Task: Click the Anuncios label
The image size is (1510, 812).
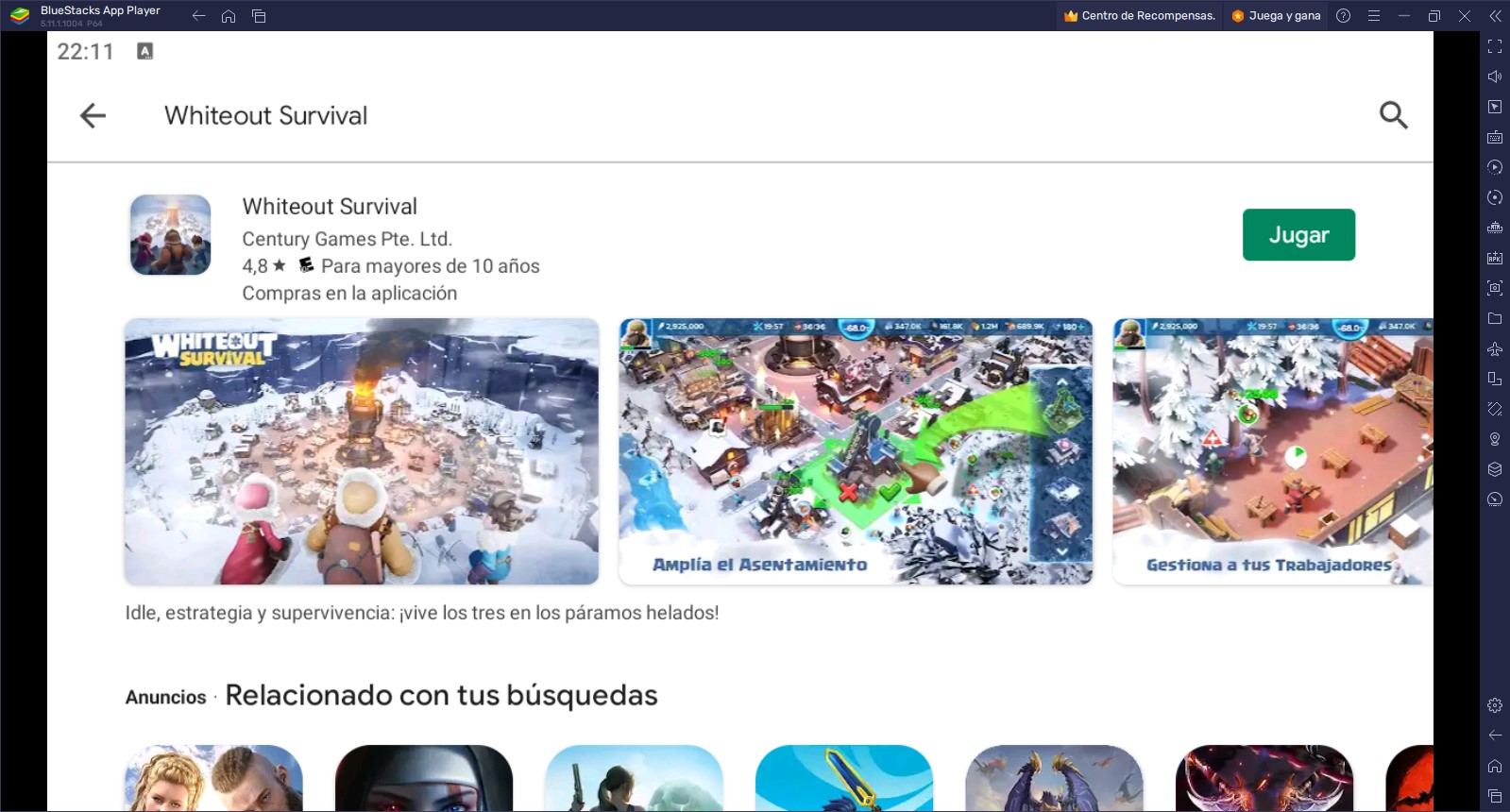Action: (165, 698)
